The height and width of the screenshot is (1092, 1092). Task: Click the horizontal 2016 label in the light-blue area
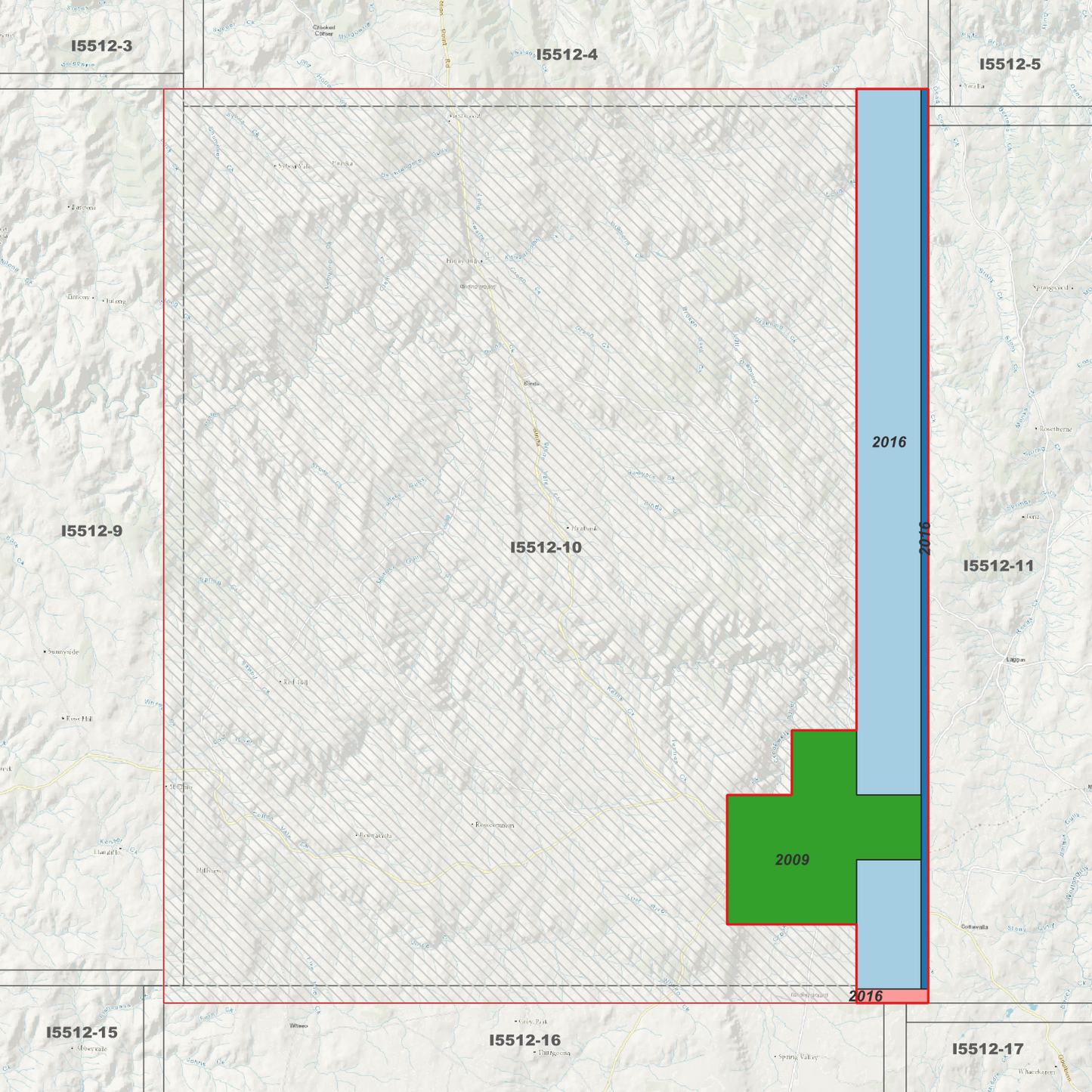pos(889,442)
